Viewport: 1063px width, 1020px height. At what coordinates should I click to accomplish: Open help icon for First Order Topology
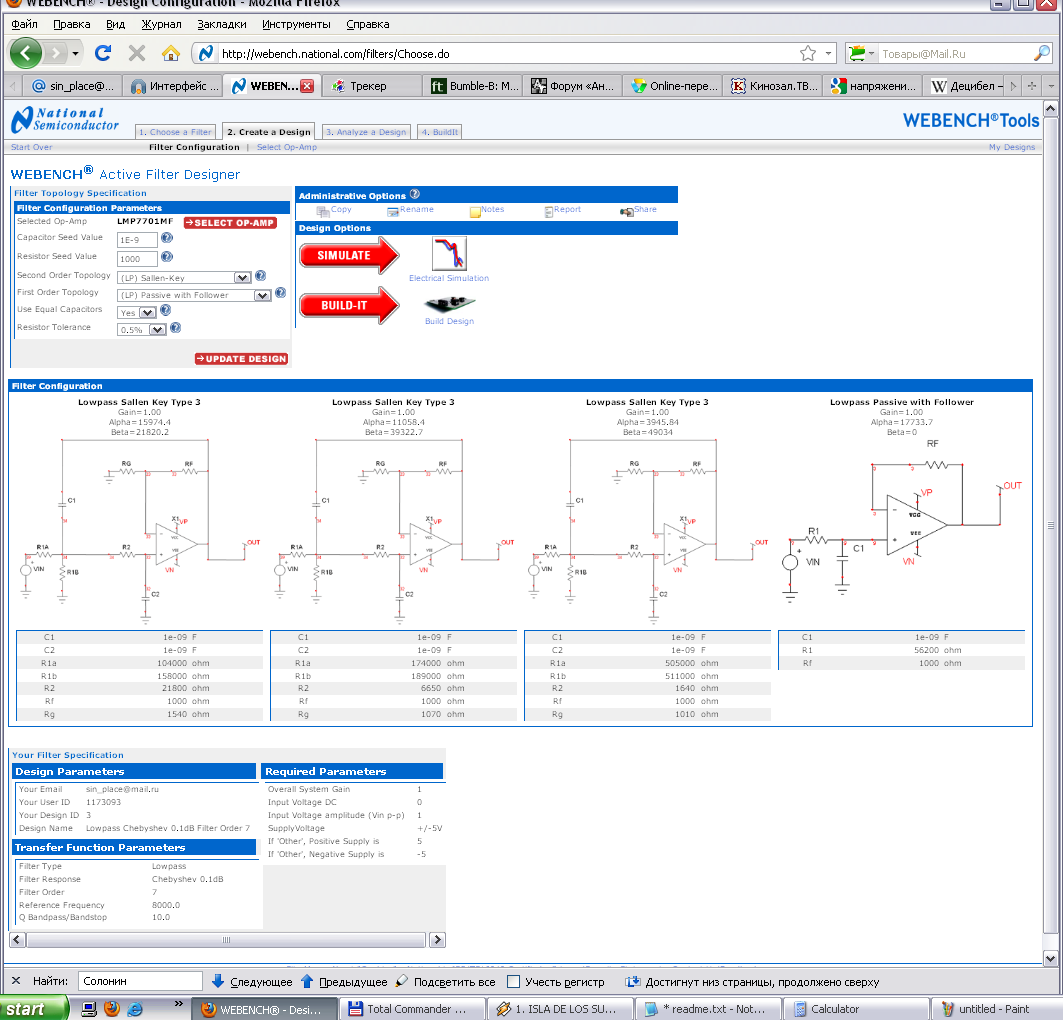pyautogui.click(x=280, y=293)
